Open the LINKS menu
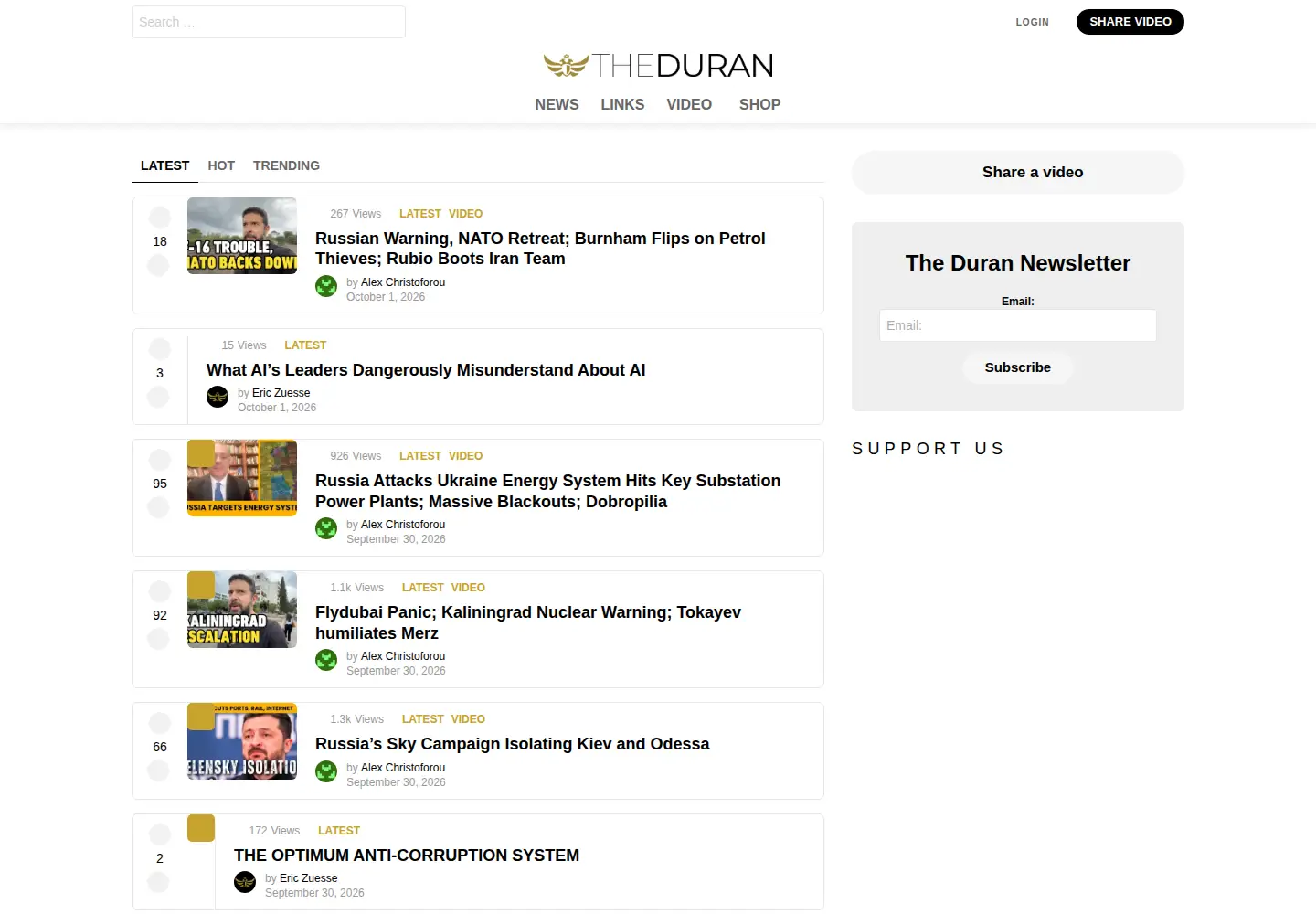 [622, 104]
